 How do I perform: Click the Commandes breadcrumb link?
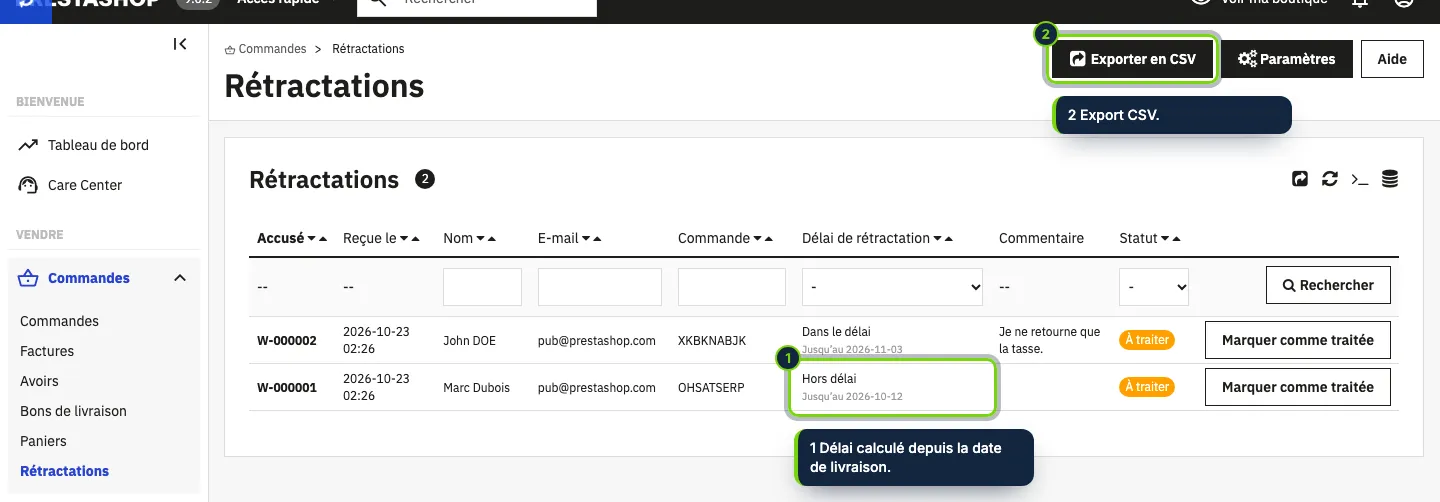coord(272,49)
